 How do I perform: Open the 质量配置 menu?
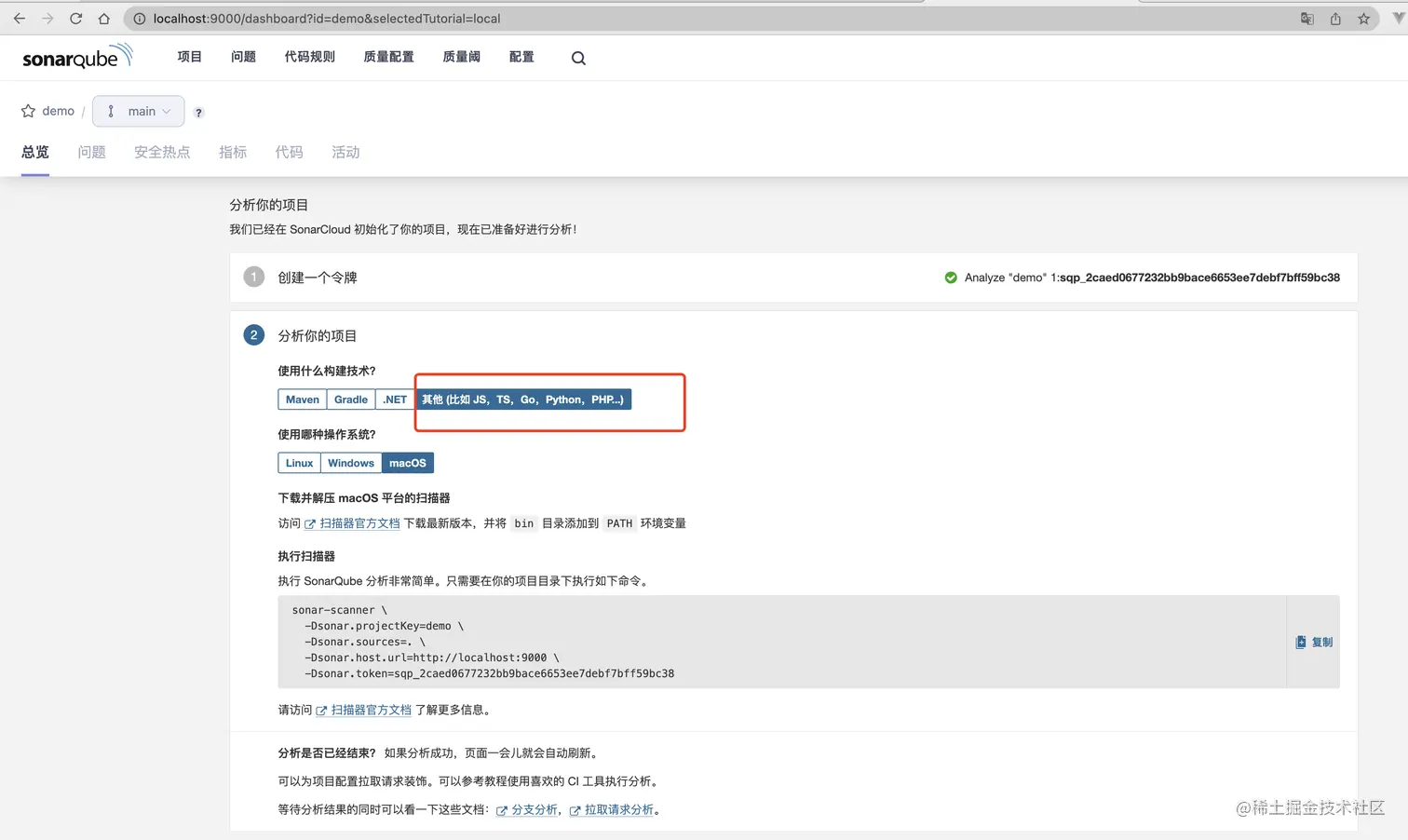(388, 57)
